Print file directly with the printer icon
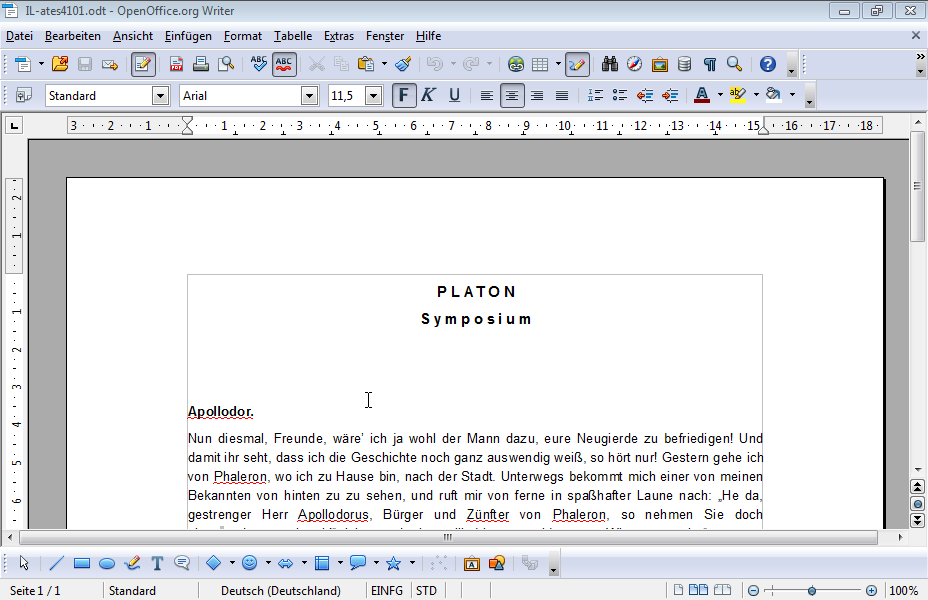 (x=201, y=64)
